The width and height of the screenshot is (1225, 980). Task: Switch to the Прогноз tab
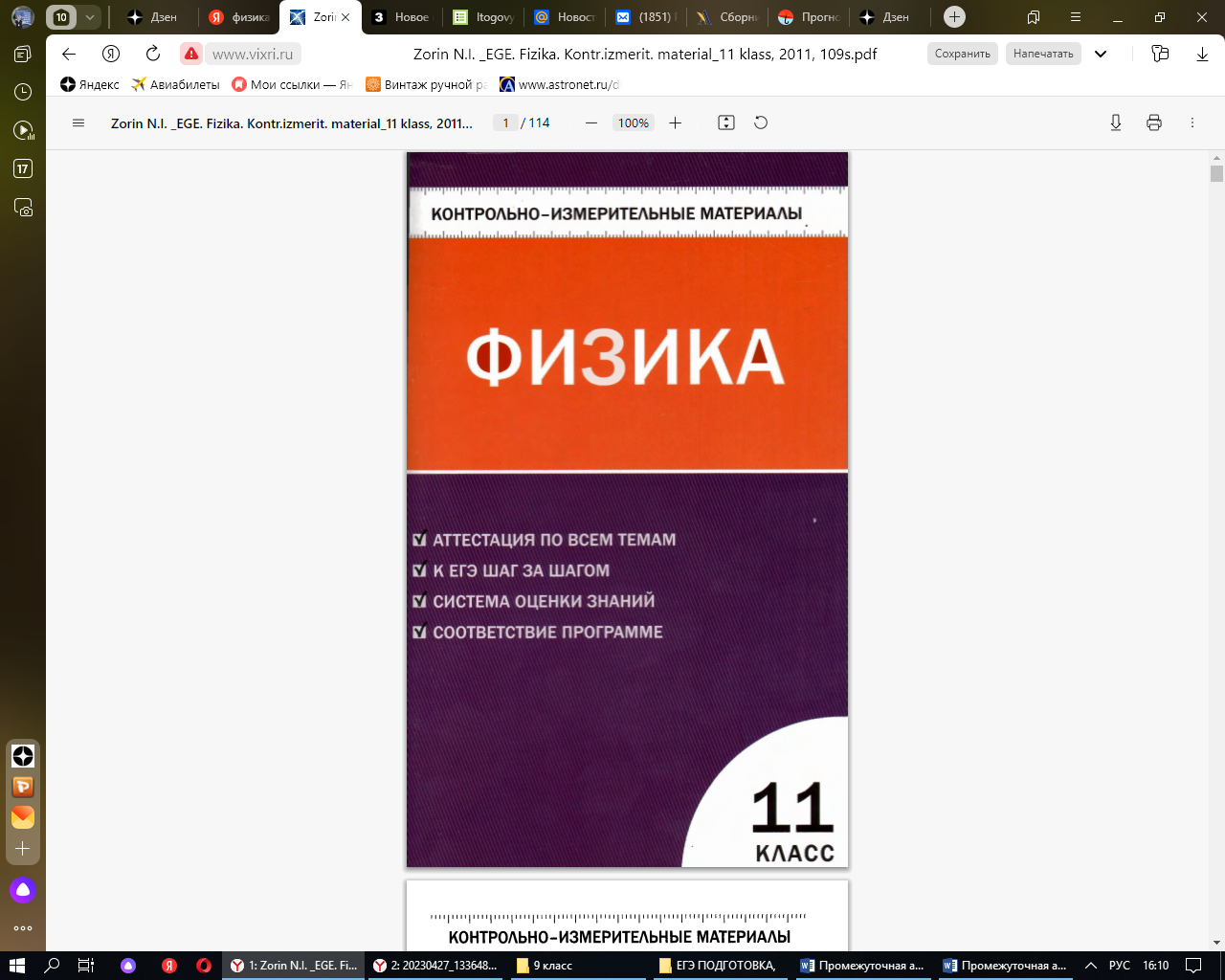click(x=809, y=17)
